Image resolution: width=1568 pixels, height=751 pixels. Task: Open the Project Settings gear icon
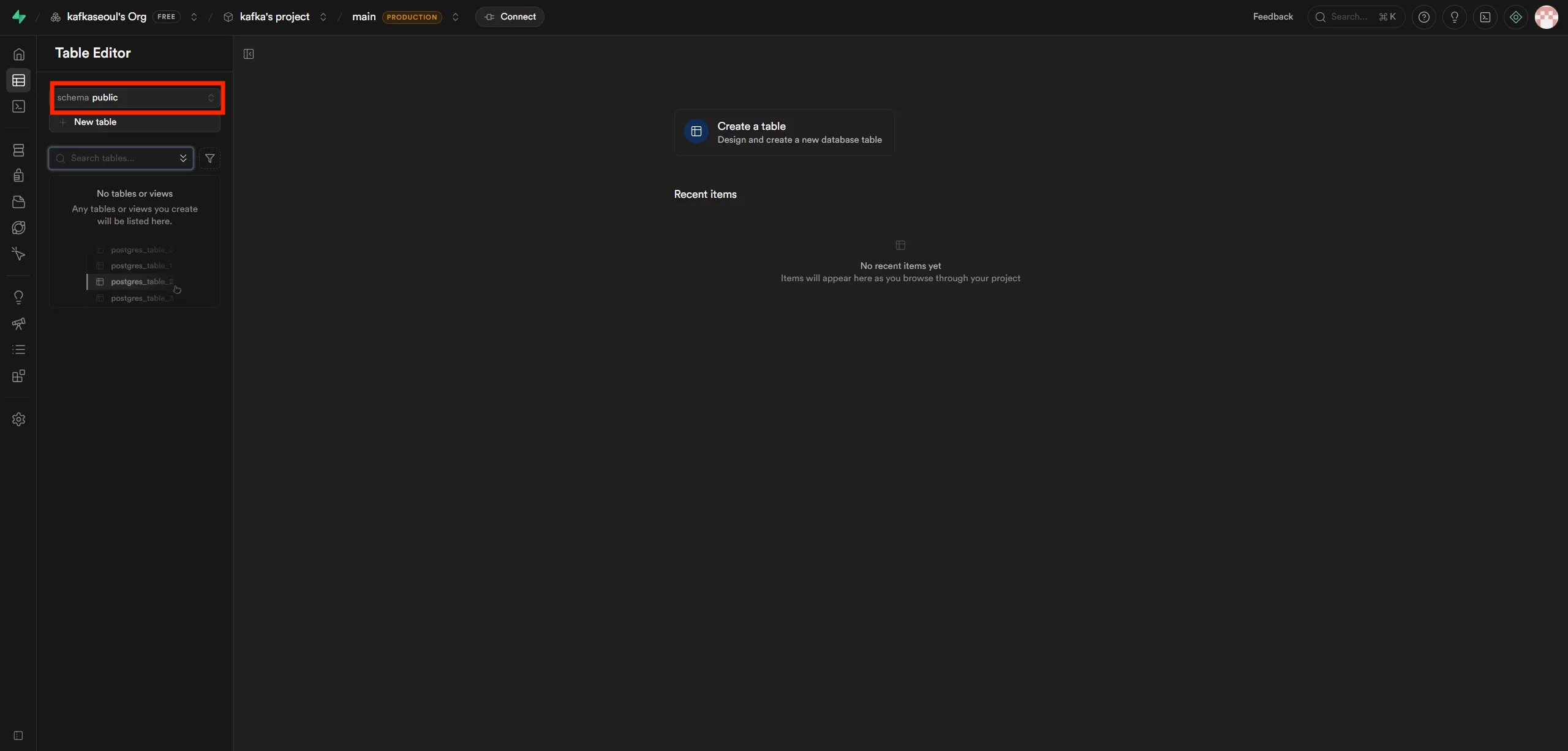pyautogui.click(x=18, y=420)
